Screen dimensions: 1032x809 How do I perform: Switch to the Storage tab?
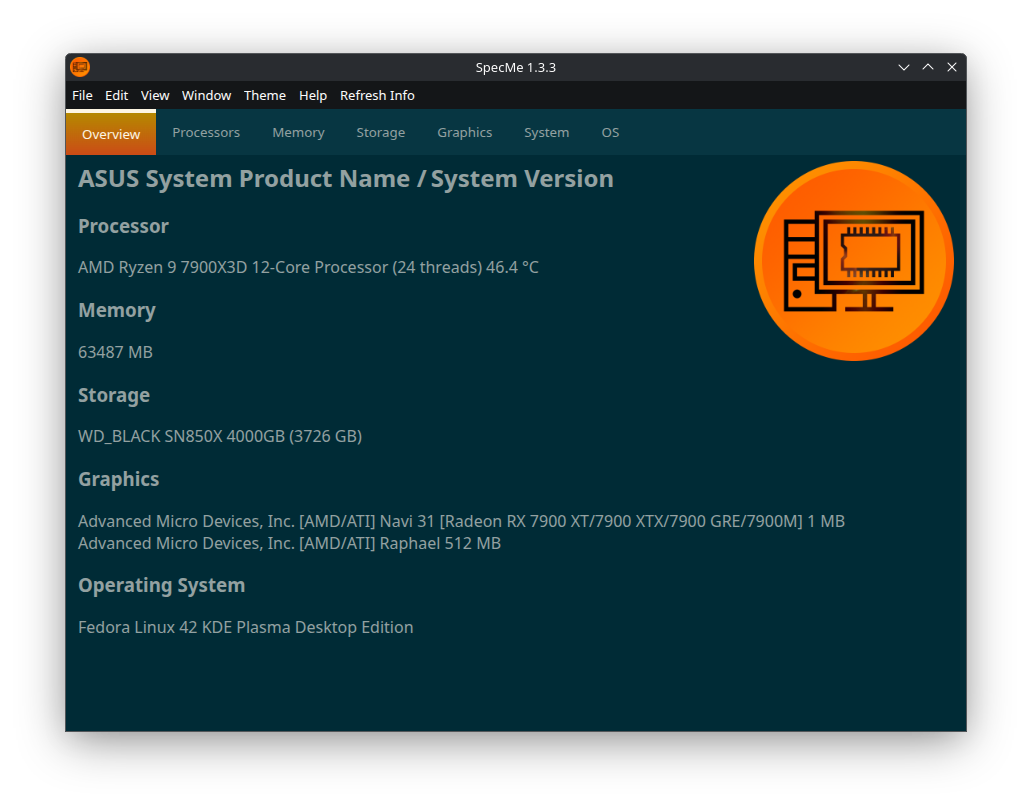coord(380,132)
